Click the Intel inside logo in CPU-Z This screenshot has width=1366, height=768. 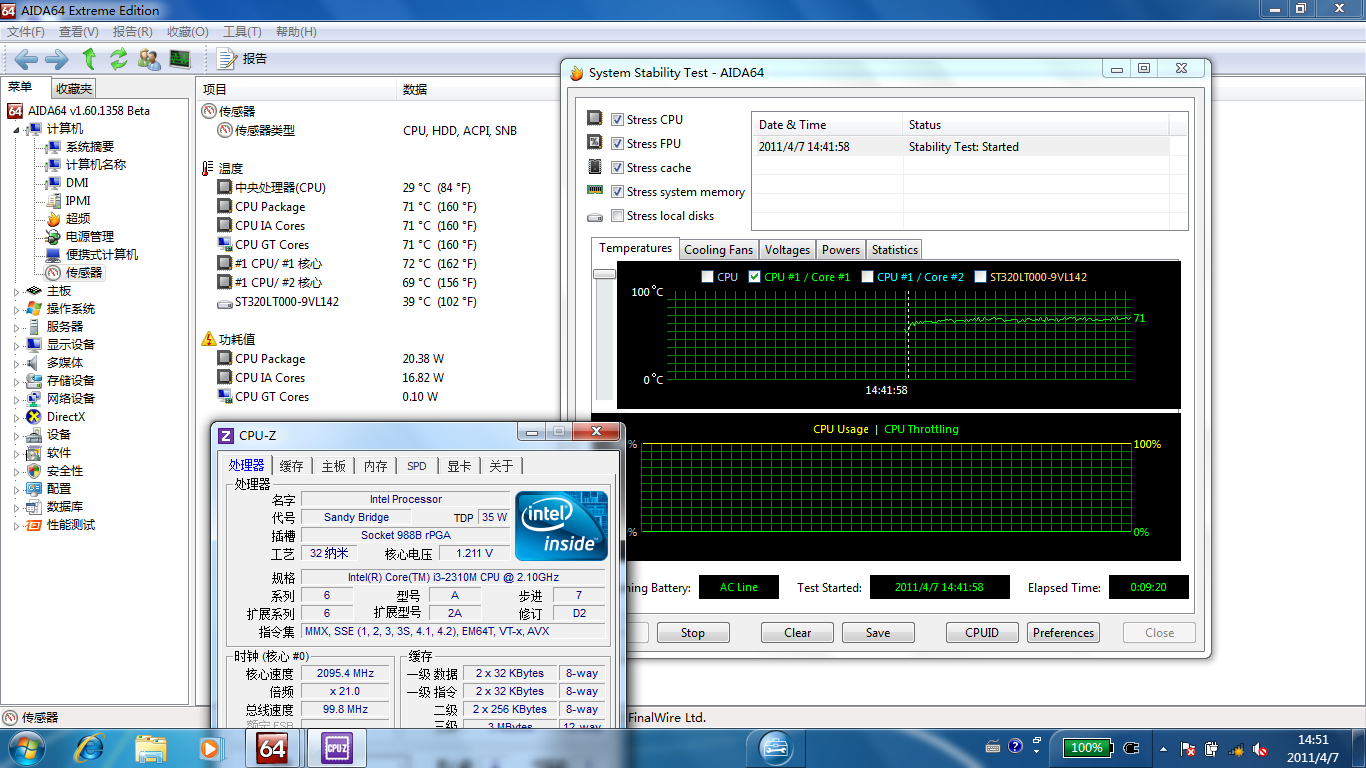coord(561,525)
